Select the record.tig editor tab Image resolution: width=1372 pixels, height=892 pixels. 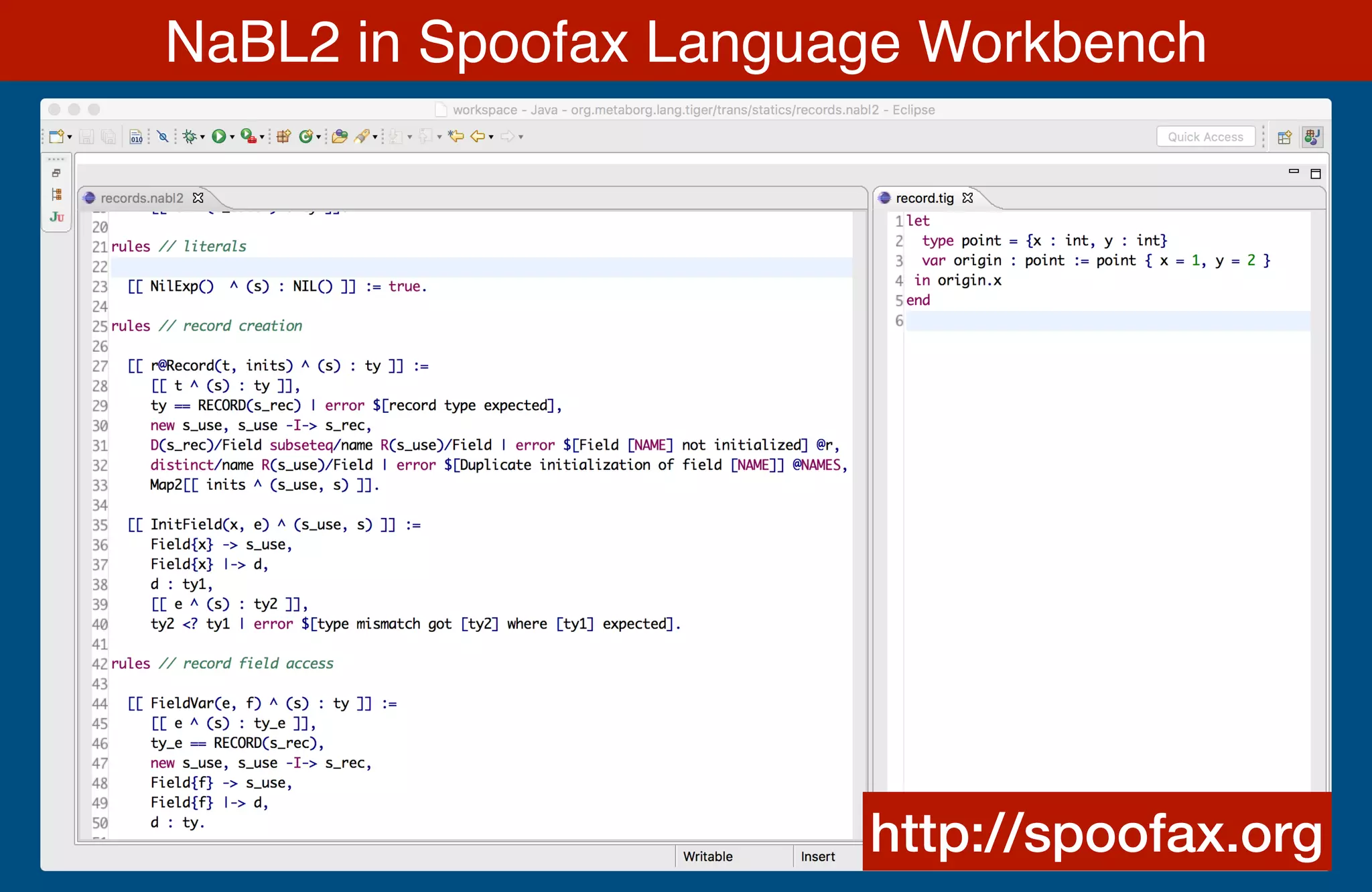click(x=924, y=198)
